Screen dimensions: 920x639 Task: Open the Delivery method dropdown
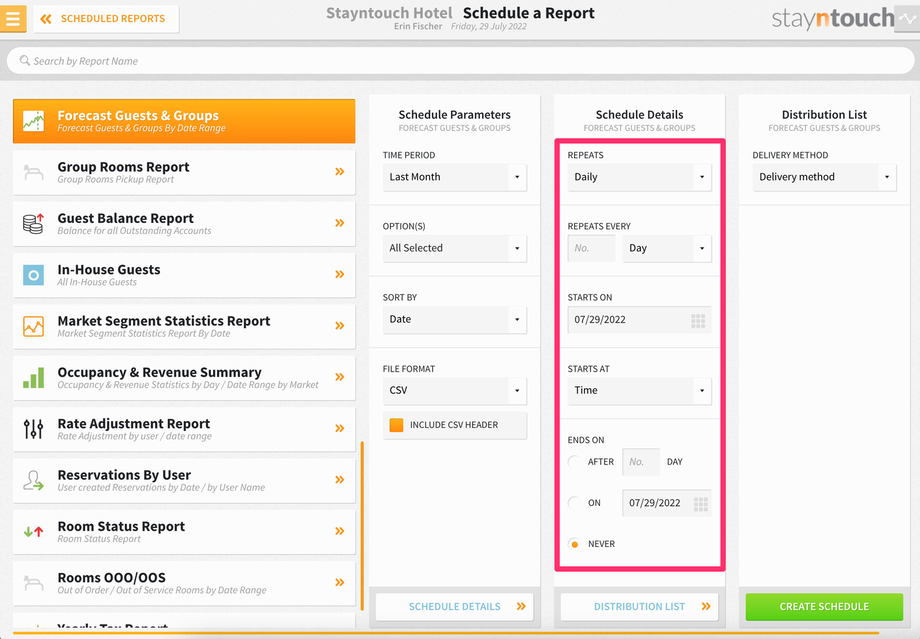point(824,177)
